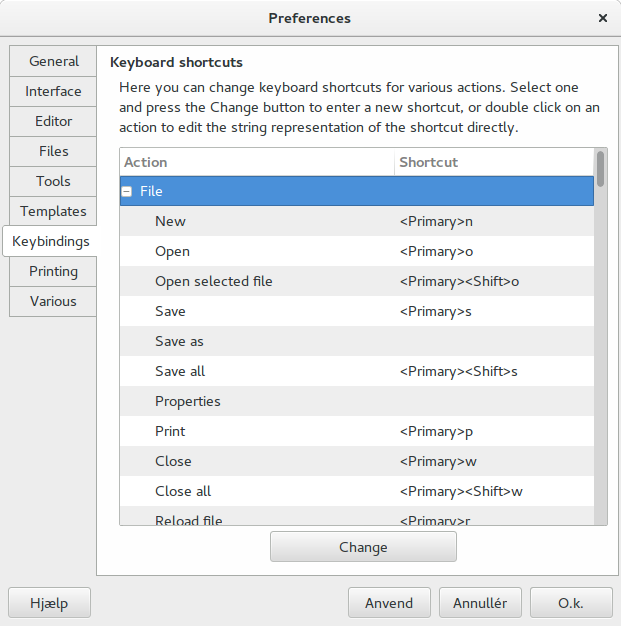Viewport: 621px width, 626px height.
Task: Open help via the Hjælp button
Action: pyautogui.click(x=50, y=603)
